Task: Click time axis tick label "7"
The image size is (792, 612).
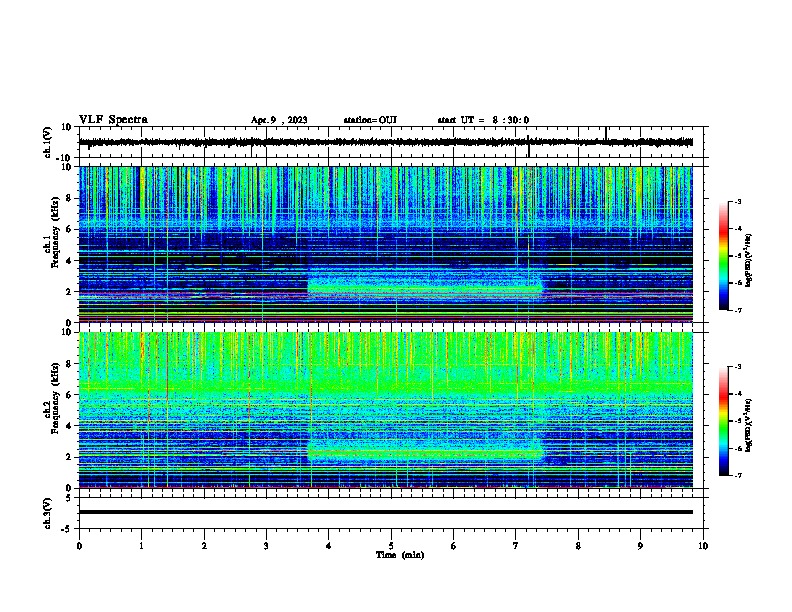Action: coord(516,546)
